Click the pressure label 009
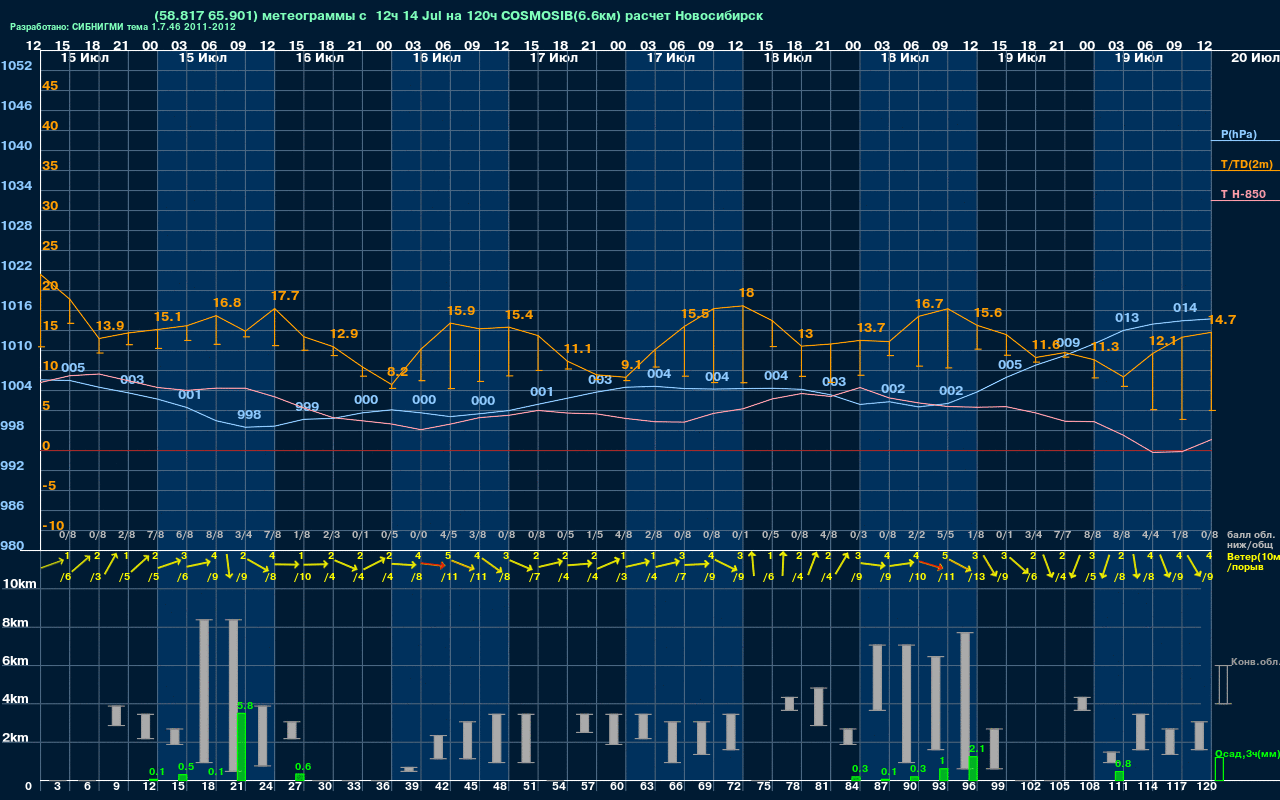The width and height of the screenshot is (1280, 800). [1068, 343]
